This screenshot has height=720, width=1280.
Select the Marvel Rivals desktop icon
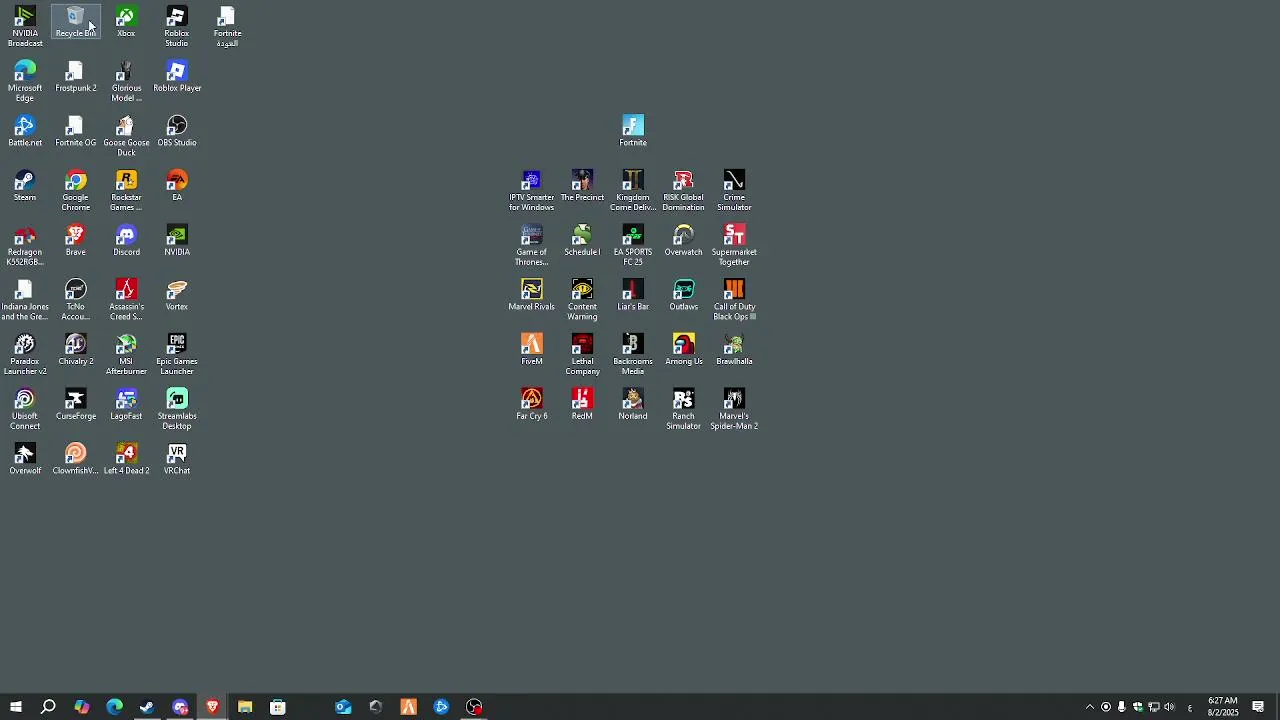coord(532,296)
